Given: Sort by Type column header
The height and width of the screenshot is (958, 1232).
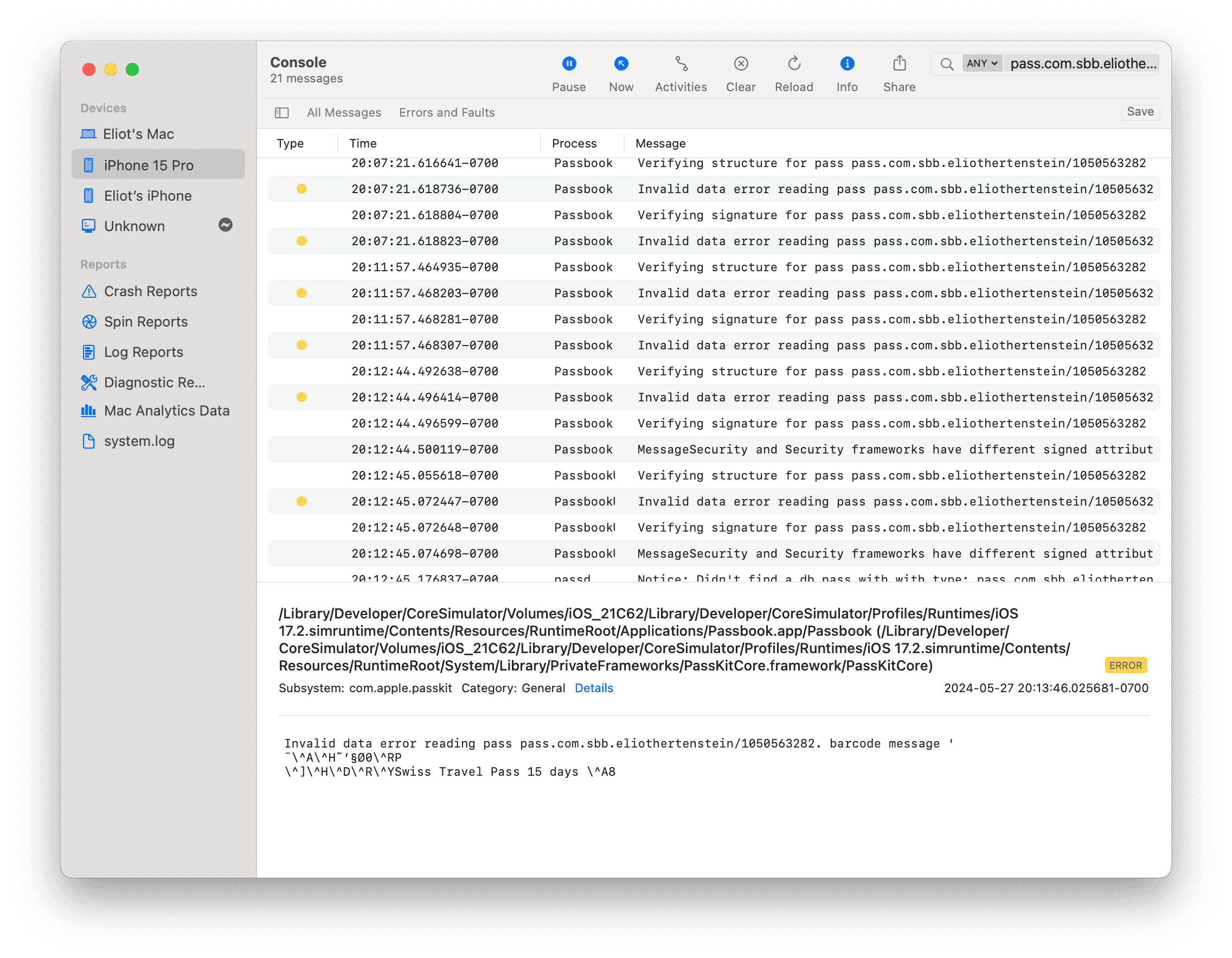Looking at the screenshot, I should tap(290, 143).
